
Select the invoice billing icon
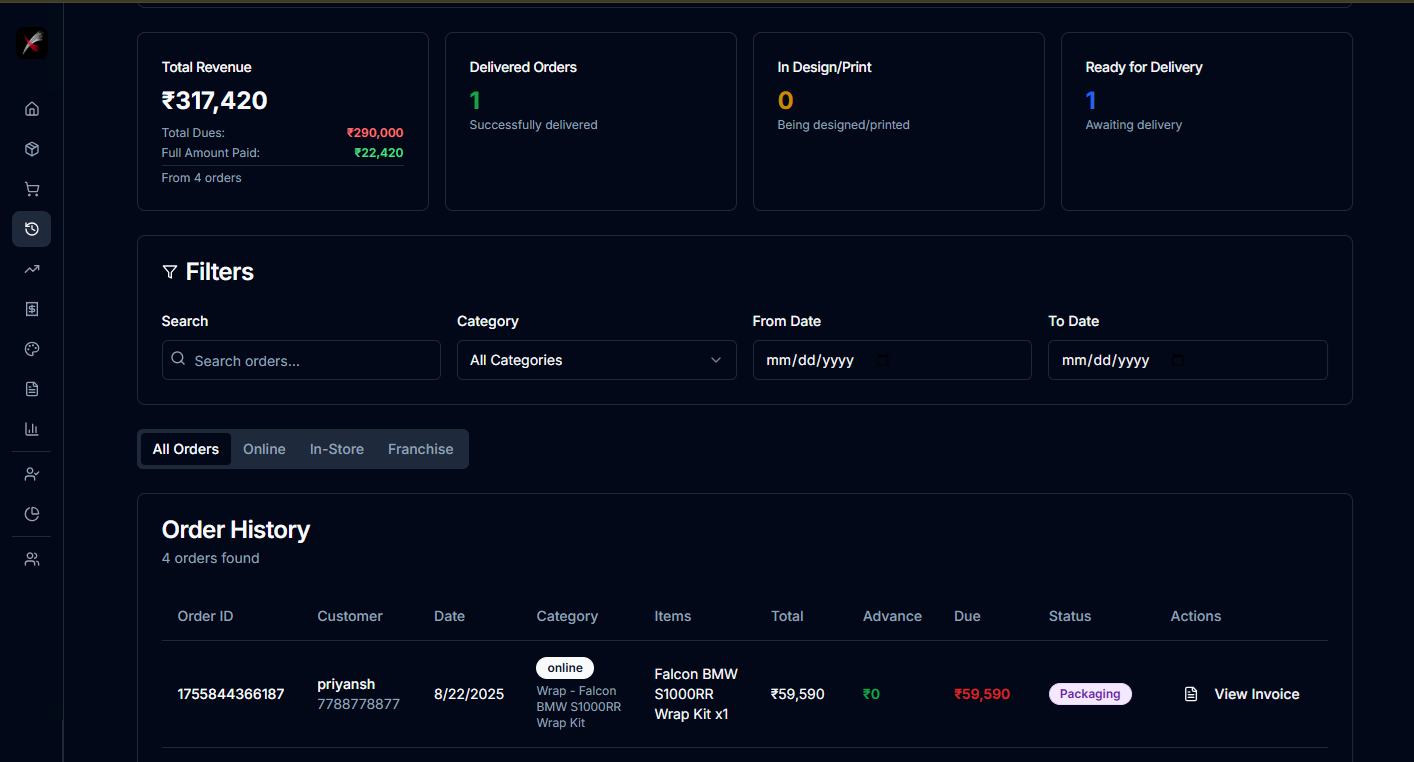pyautogui.click(x=31, y=308)
